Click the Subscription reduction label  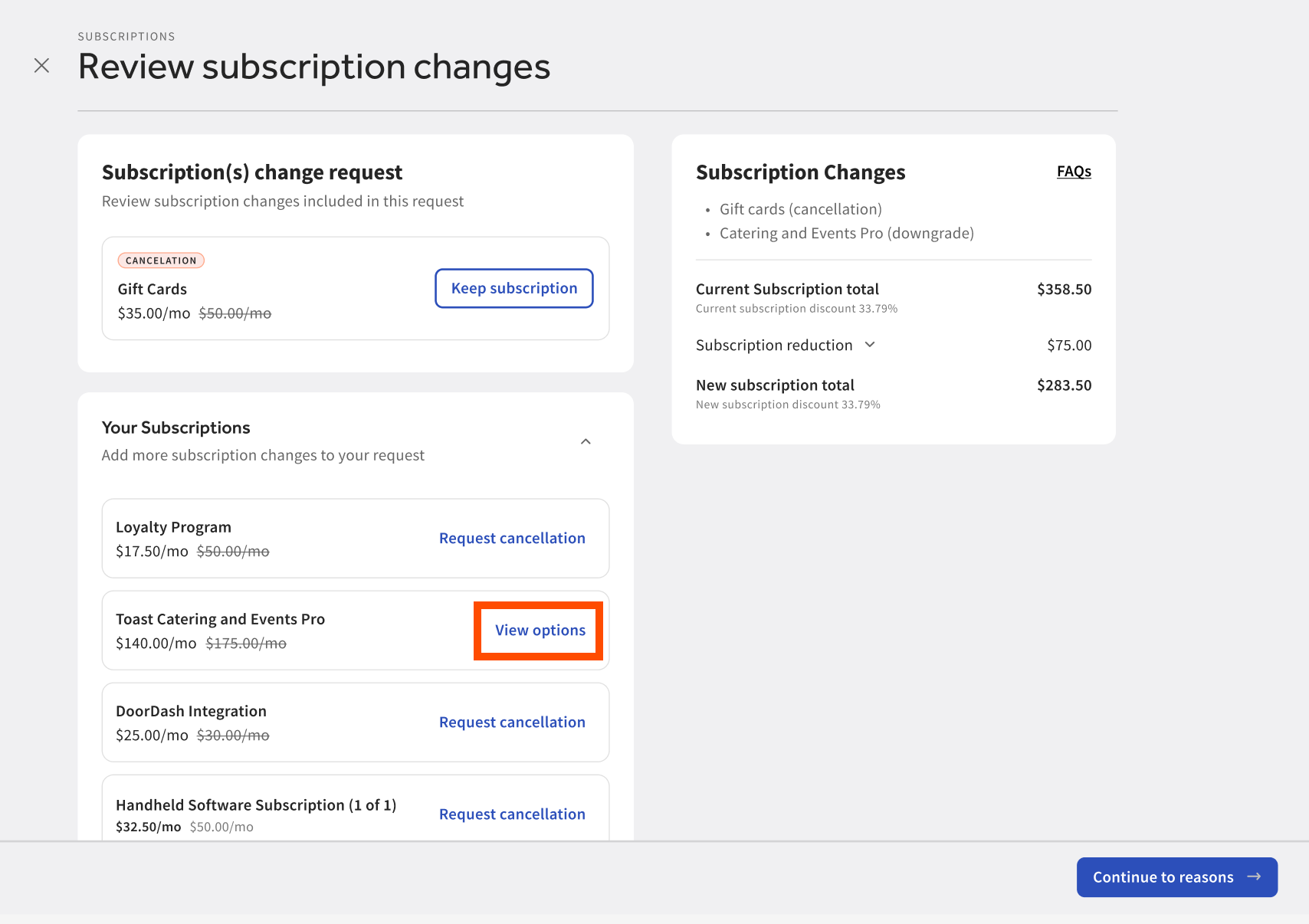click(x=773, y=346)
